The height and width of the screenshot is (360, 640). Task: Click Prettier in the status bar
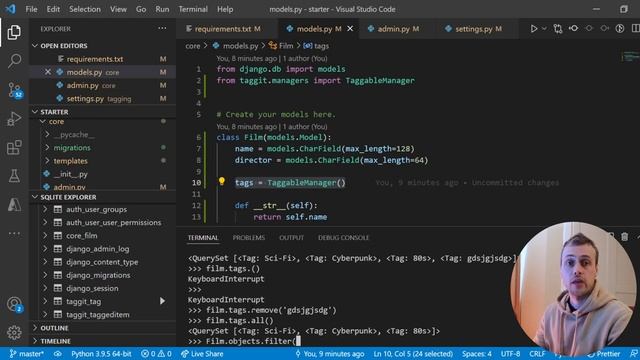604,354
